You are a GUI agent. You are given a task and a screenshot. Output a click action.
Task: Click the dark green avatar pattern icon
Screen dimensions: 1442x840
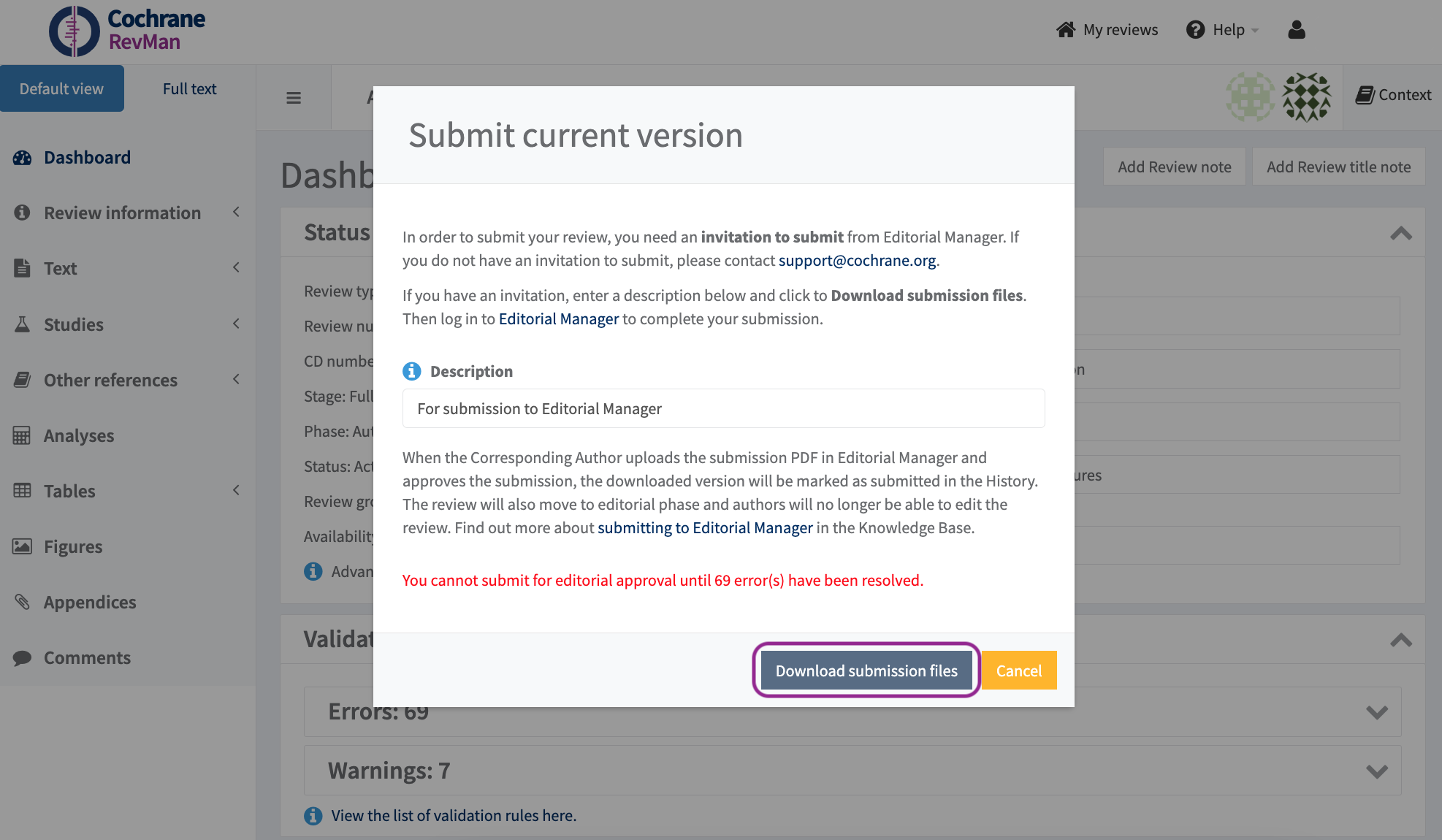(1307, 96)
